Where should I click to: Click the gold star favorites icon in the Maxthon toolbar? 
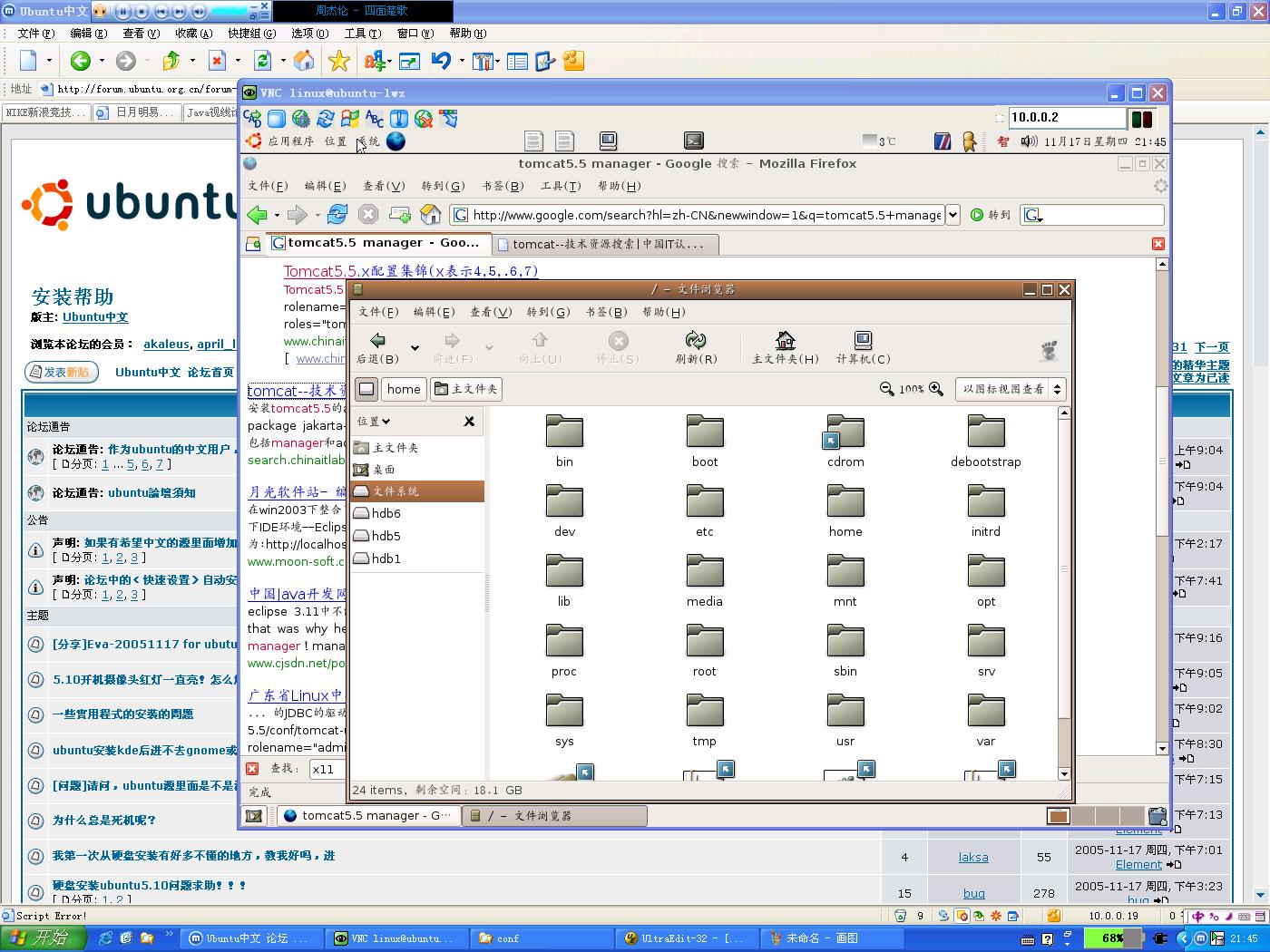[339, 61]
